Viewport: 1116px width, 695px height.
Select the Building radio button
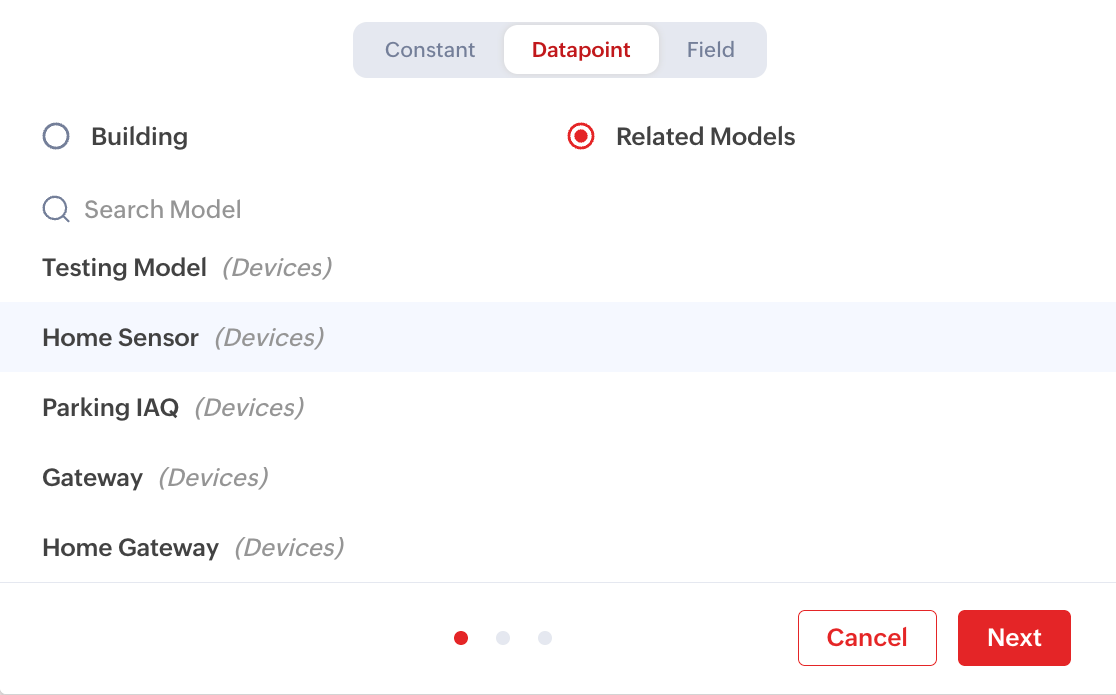(56, 136)
